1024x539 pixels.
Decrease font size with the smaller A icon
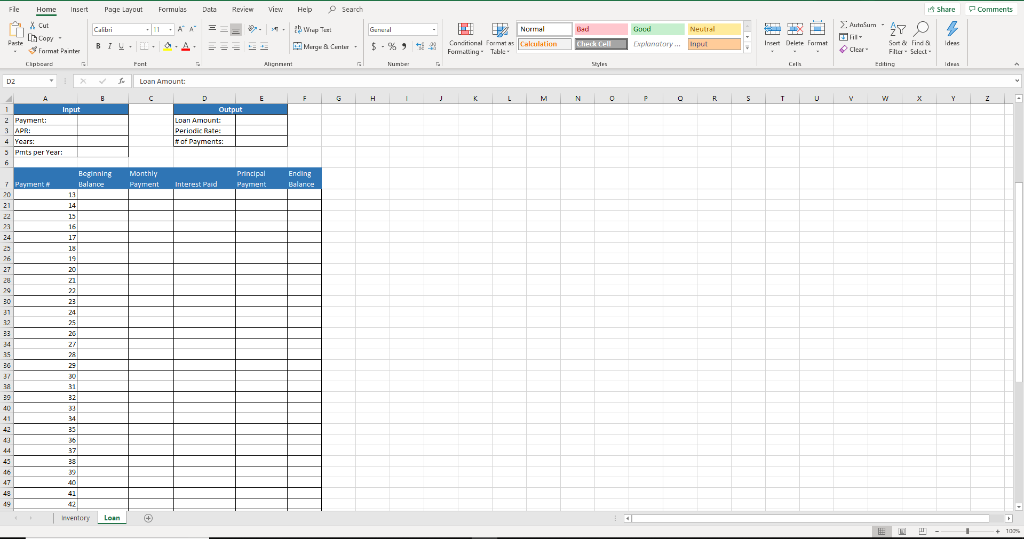(192, 29)
